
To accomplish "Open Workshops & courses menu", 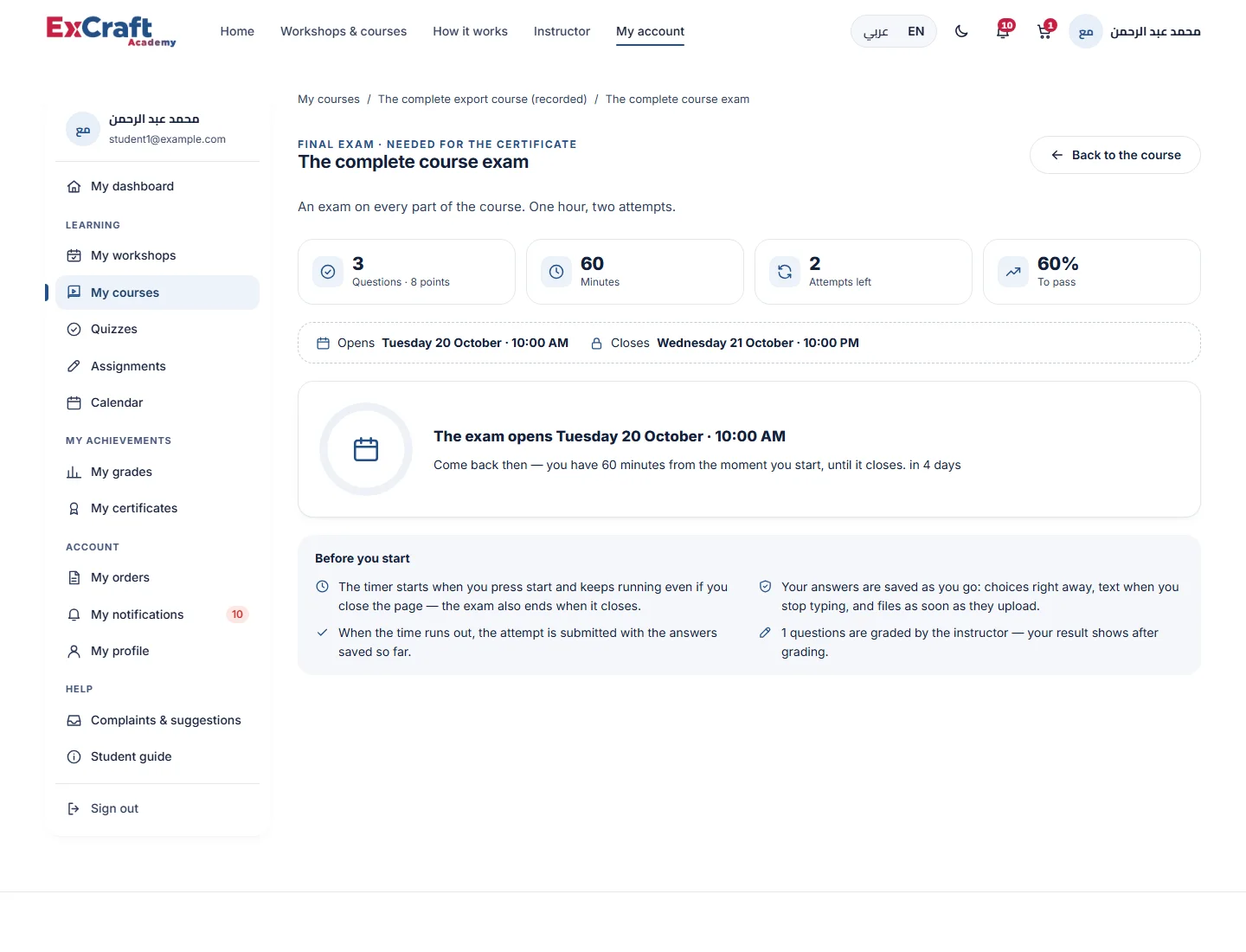I will click(344, 31).
